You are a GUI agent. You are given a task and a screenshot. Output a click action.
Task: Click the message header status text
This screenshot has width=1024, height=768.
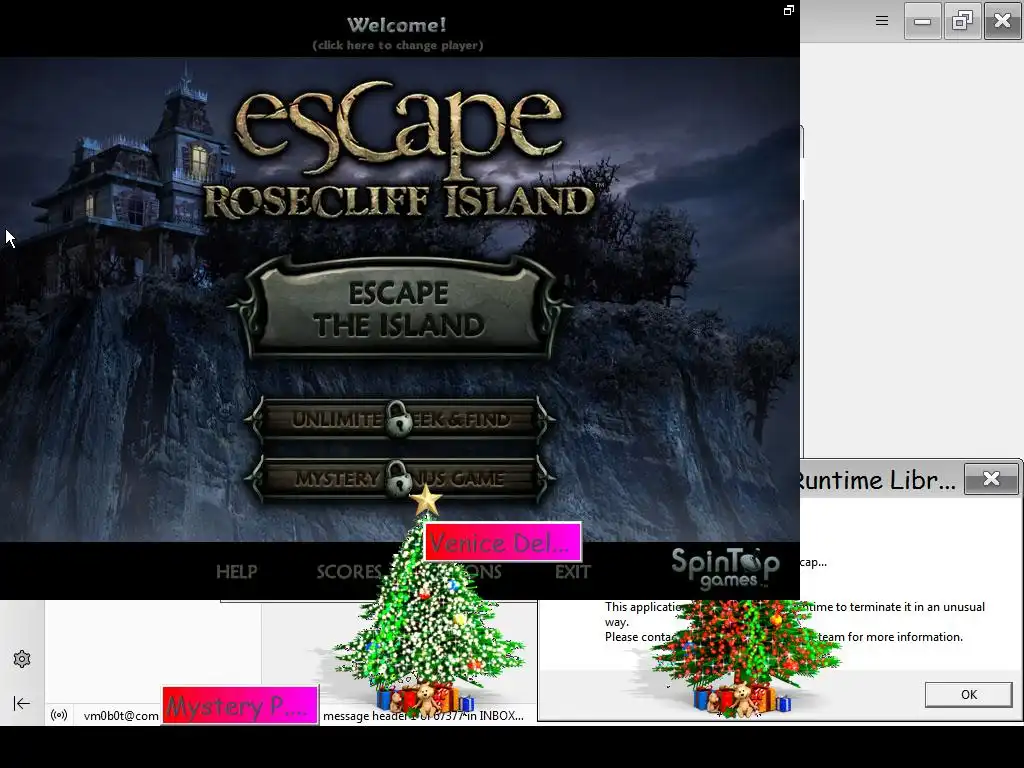pyautogui.click(x=423, y=716)
